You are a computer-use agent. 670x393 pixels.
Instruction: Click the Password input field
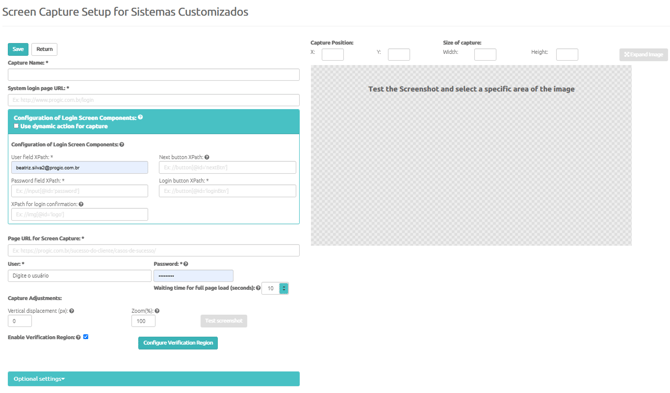(x=194, y=276)
